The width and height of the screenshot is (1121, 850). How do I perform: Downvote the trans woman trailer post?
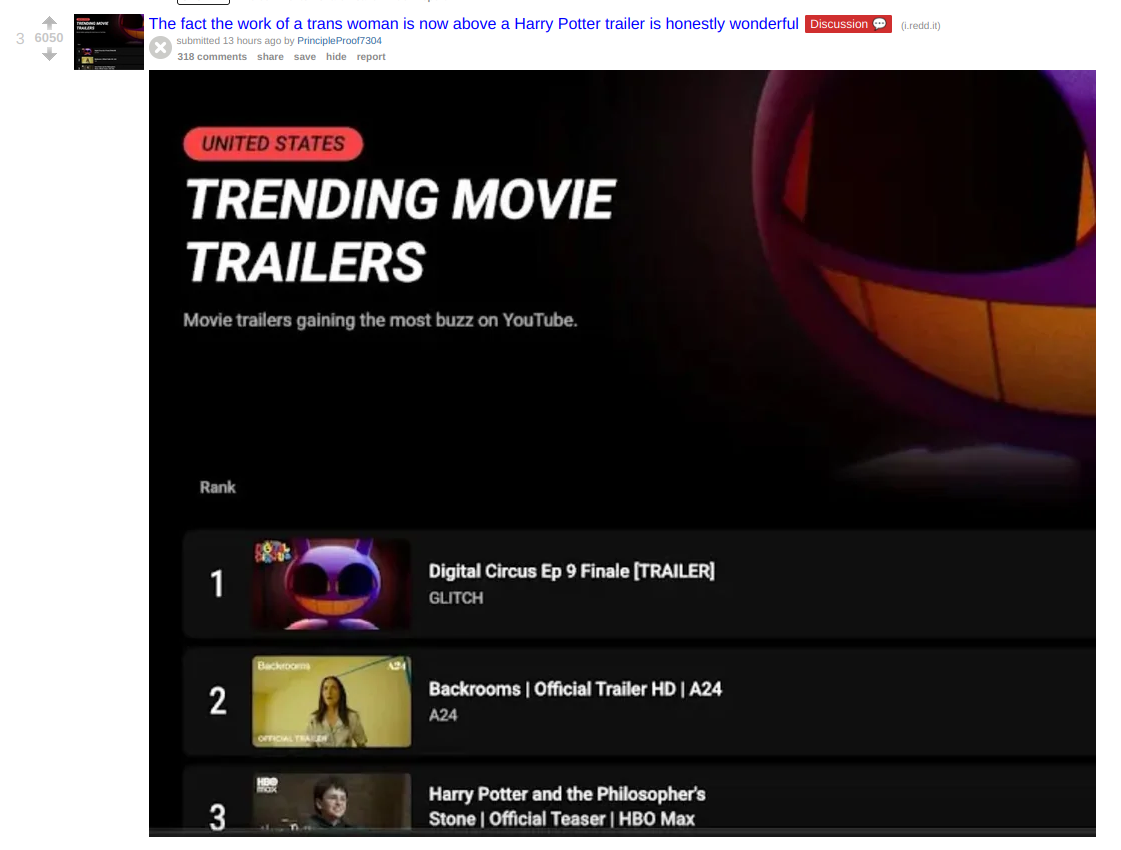(49, 54)
